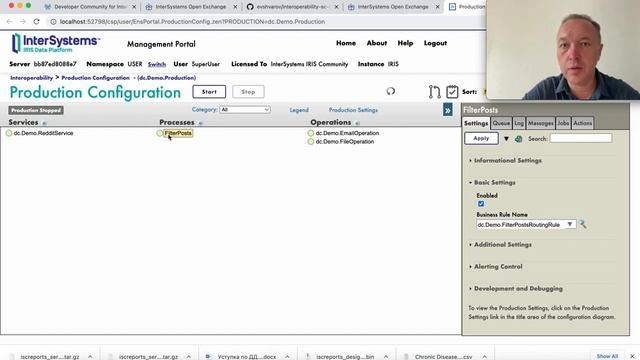Click the Production Stopped status badge
This screenshot has width=640, height=360.
(x=36, y=110)
